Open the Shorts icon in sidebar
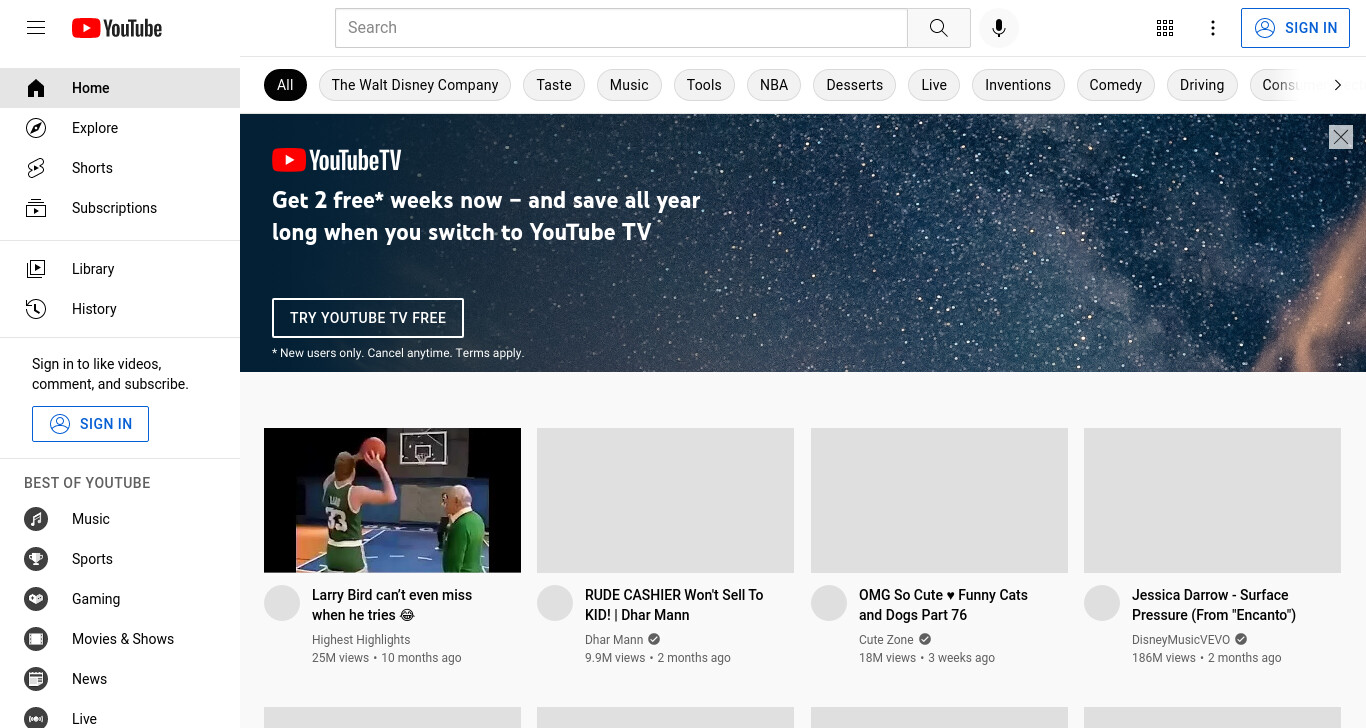The width and height of the screenshot is (1366, 728). pyautogui.click(x=36, y=168)
